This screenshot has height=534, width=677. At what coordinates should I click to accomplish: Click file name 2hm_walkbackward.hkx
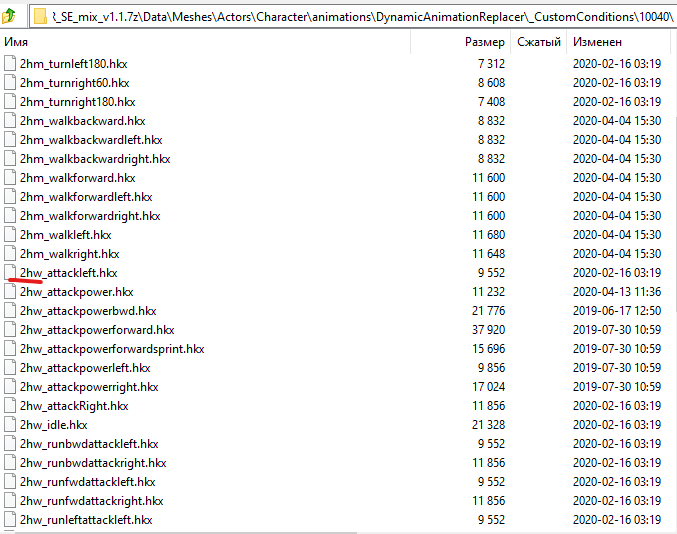[82, 121]
